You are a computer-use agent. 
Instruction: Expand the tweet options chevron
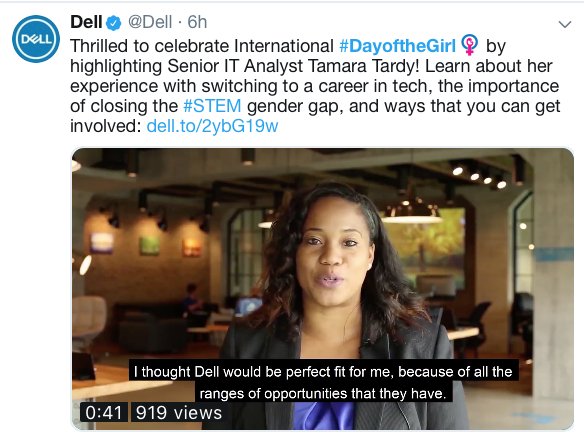565,25
